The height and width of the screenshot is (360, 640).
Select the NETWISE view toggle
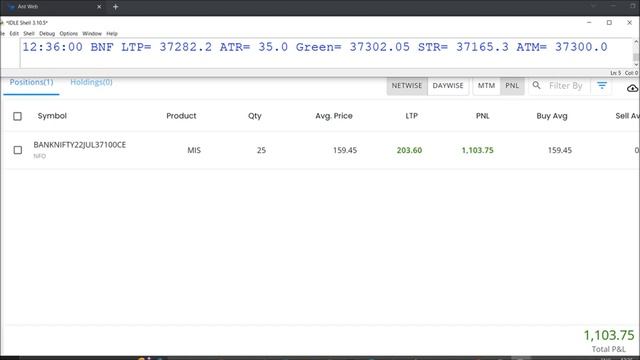coord(407,86)
